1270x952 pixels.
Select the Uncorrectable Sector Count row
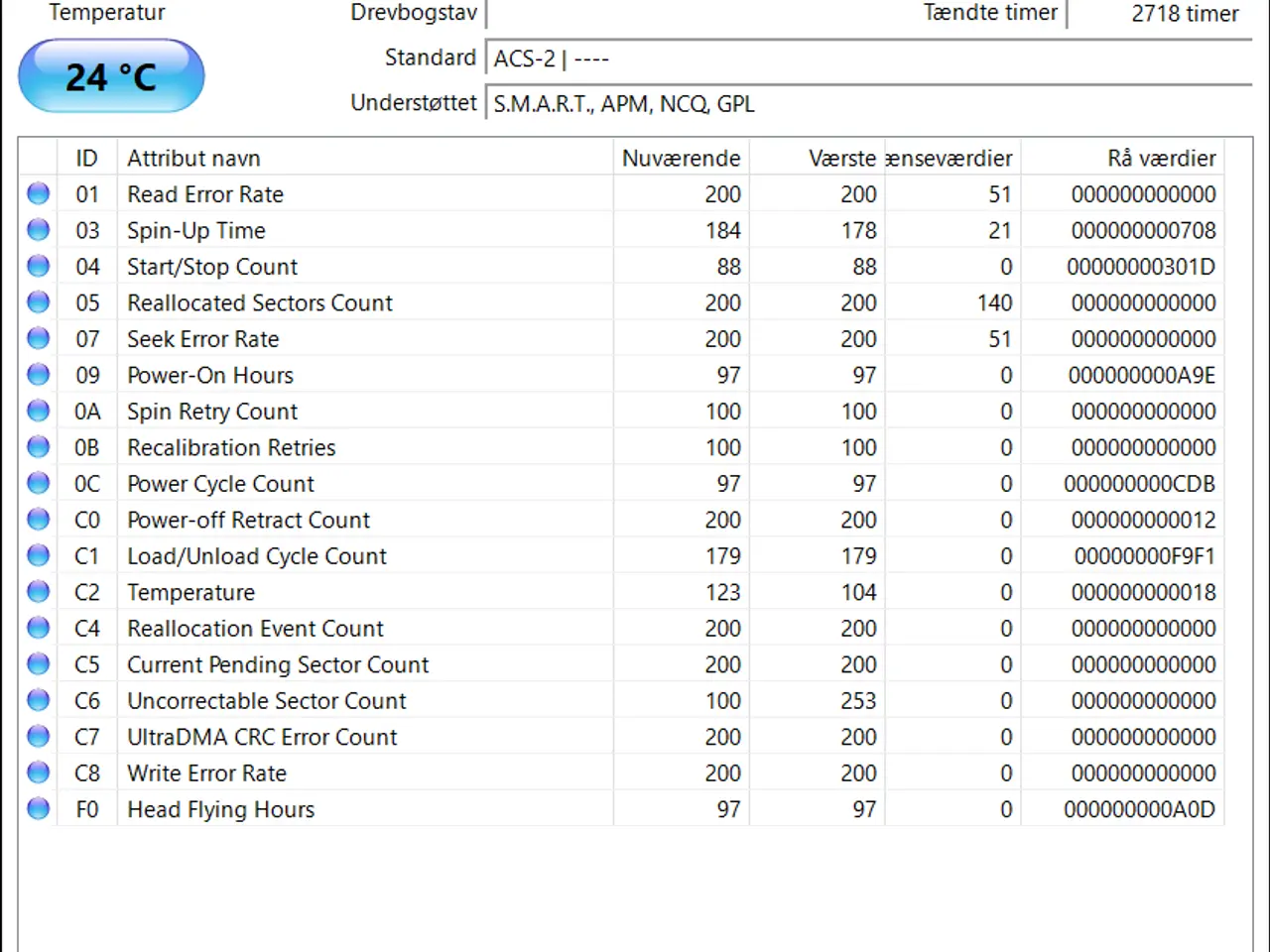coord(621,701)
